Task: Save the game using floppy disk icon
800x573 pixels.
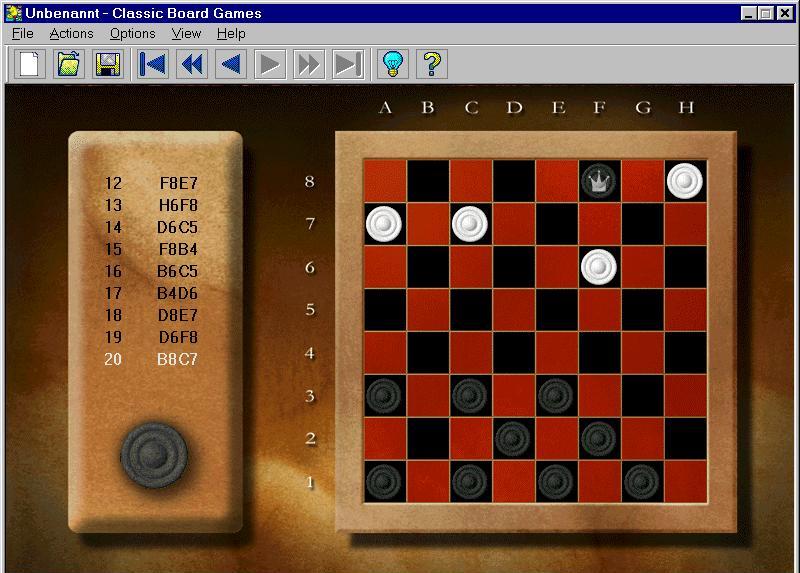Action: 107,64
